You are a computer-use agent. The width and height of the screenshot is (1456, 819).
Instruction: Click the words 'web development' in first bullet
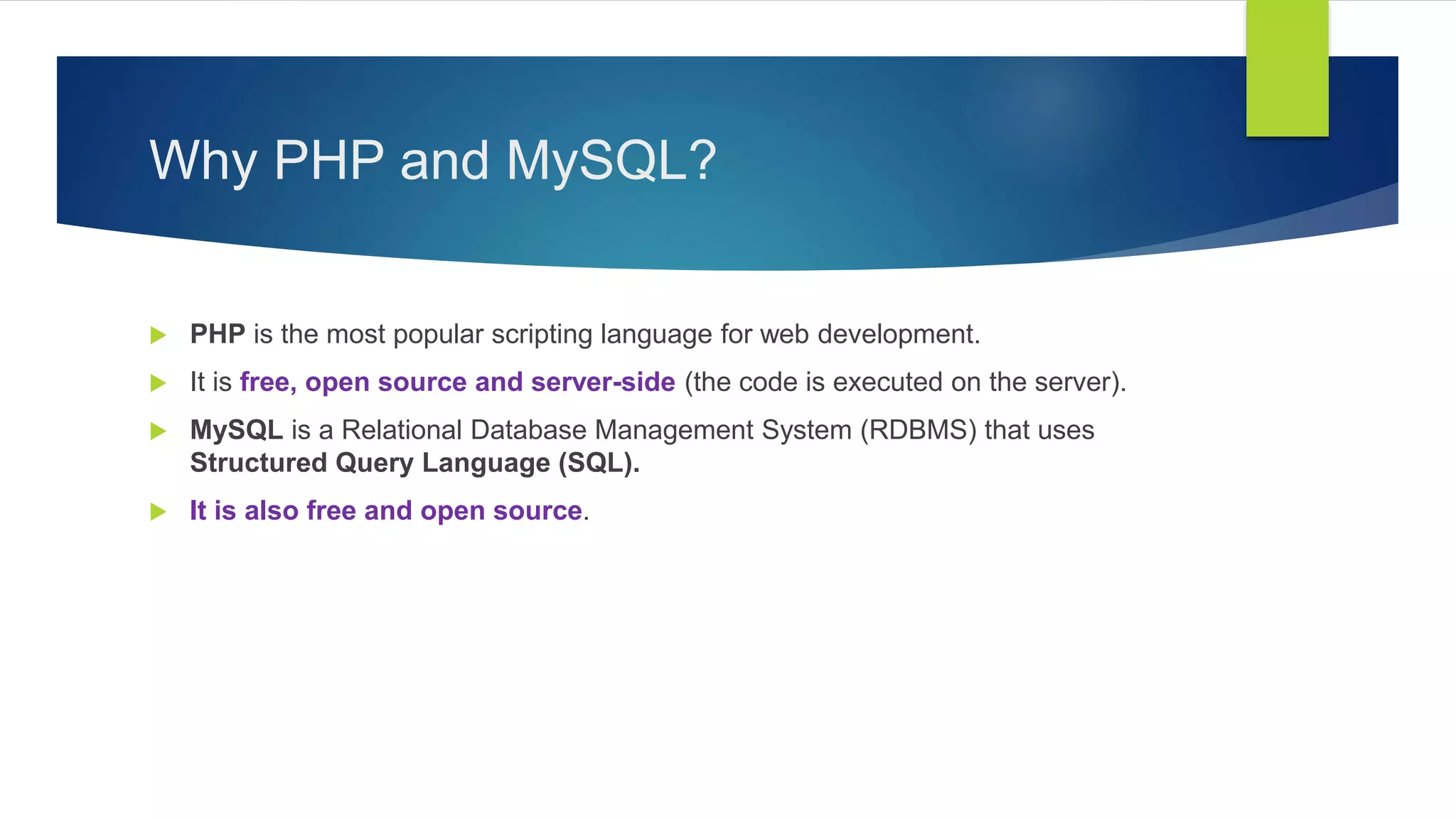point(869,334)
